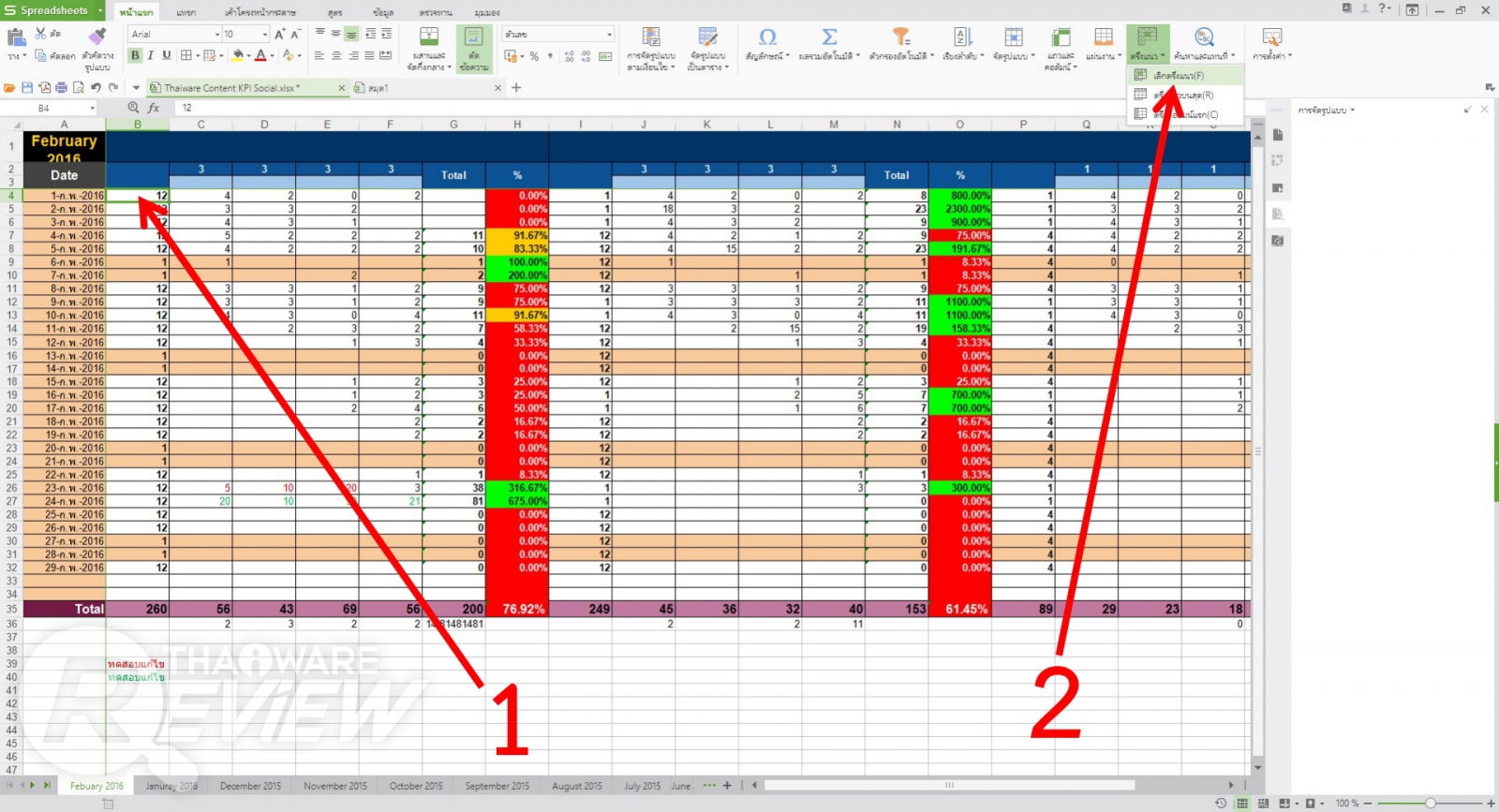This screenshot has width=1499, height=812.
Task: Click the red font color swatch
Action: pos(261,56)
